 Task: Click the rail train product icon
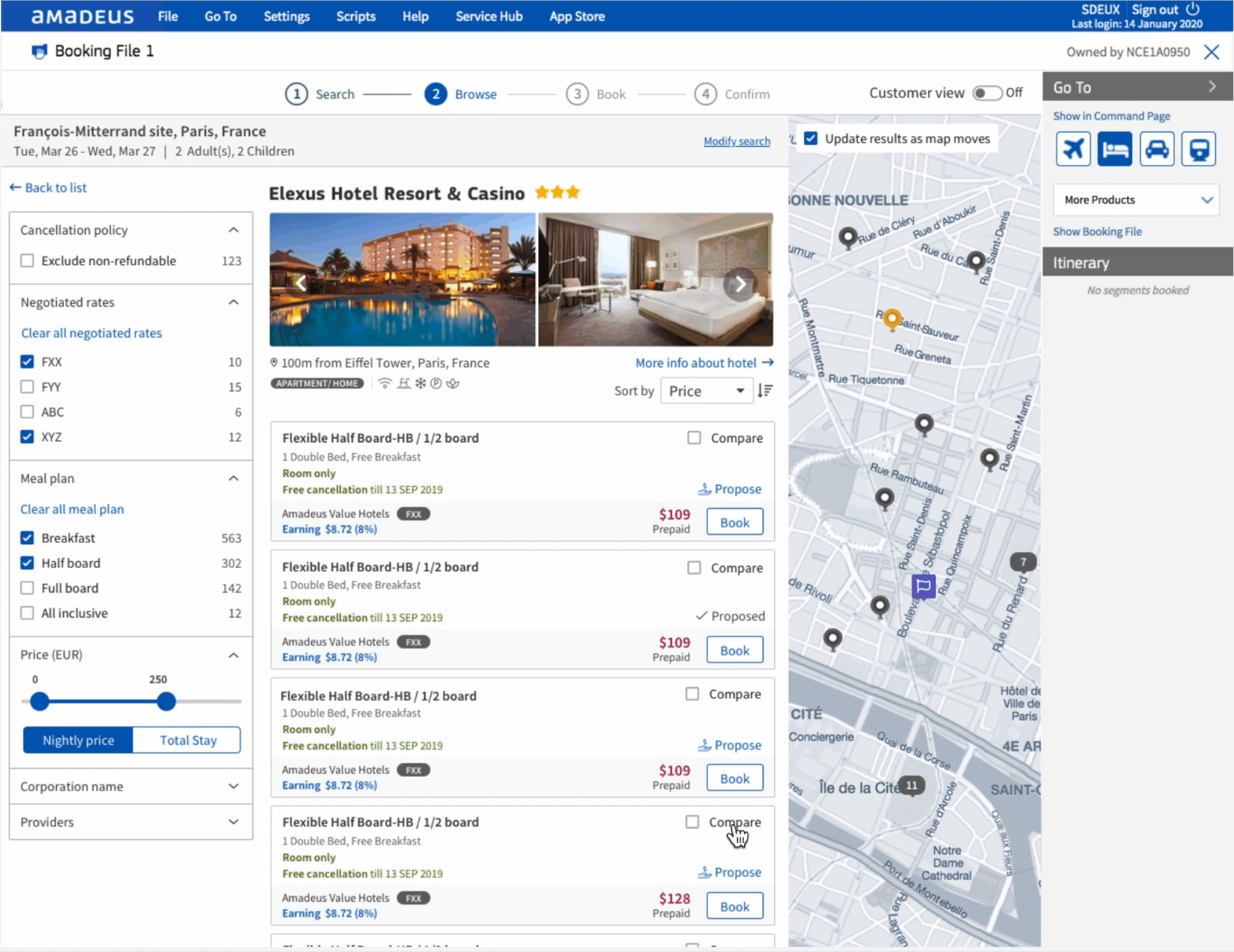pos(1198,149)
